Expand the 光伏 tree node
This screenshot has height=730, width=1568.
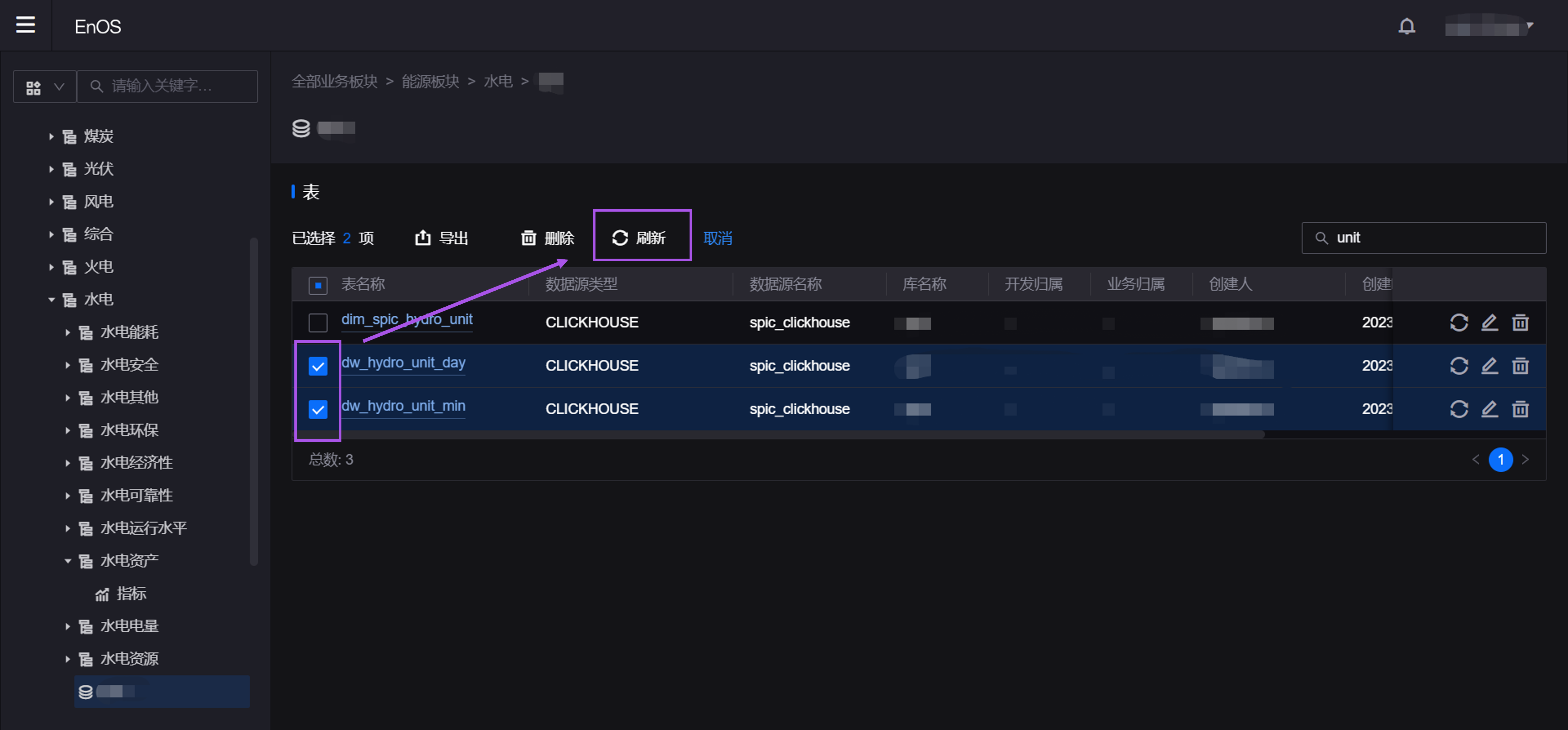[51, 169]
